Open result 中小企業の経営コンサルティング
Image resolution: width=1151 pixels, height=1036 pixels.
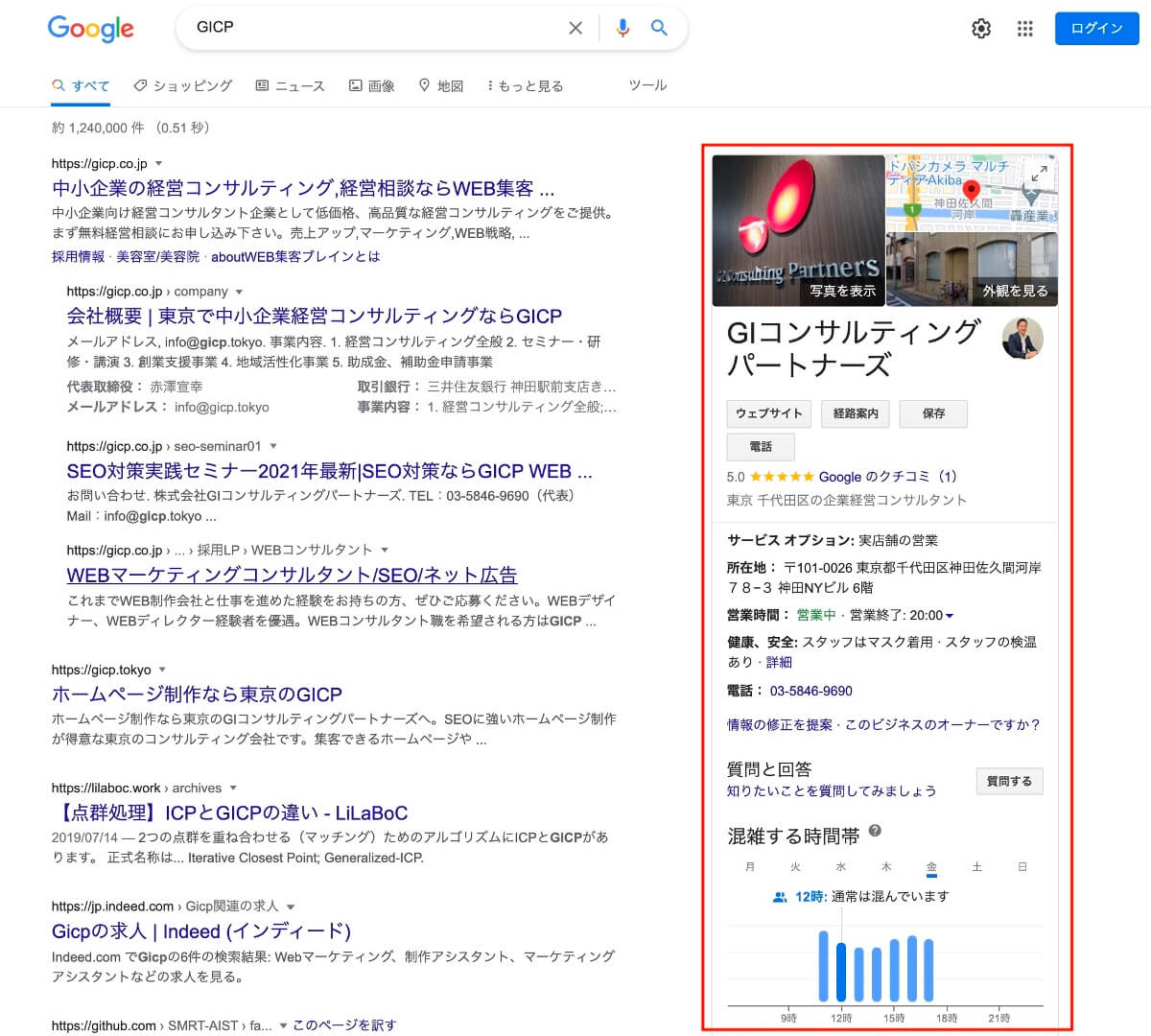click(303, 188)
